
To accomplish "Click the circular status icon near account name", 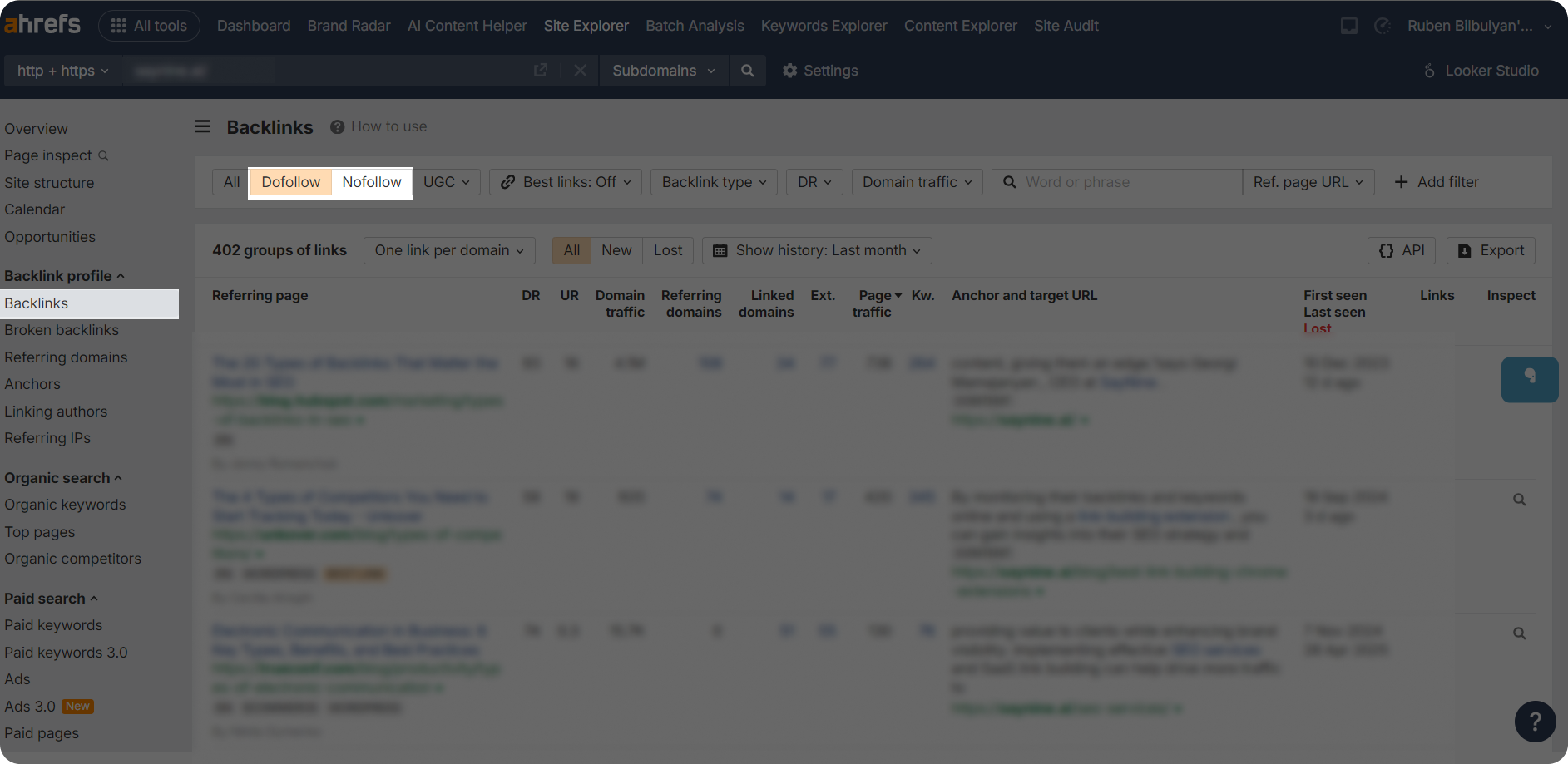I will point(1383,26).
